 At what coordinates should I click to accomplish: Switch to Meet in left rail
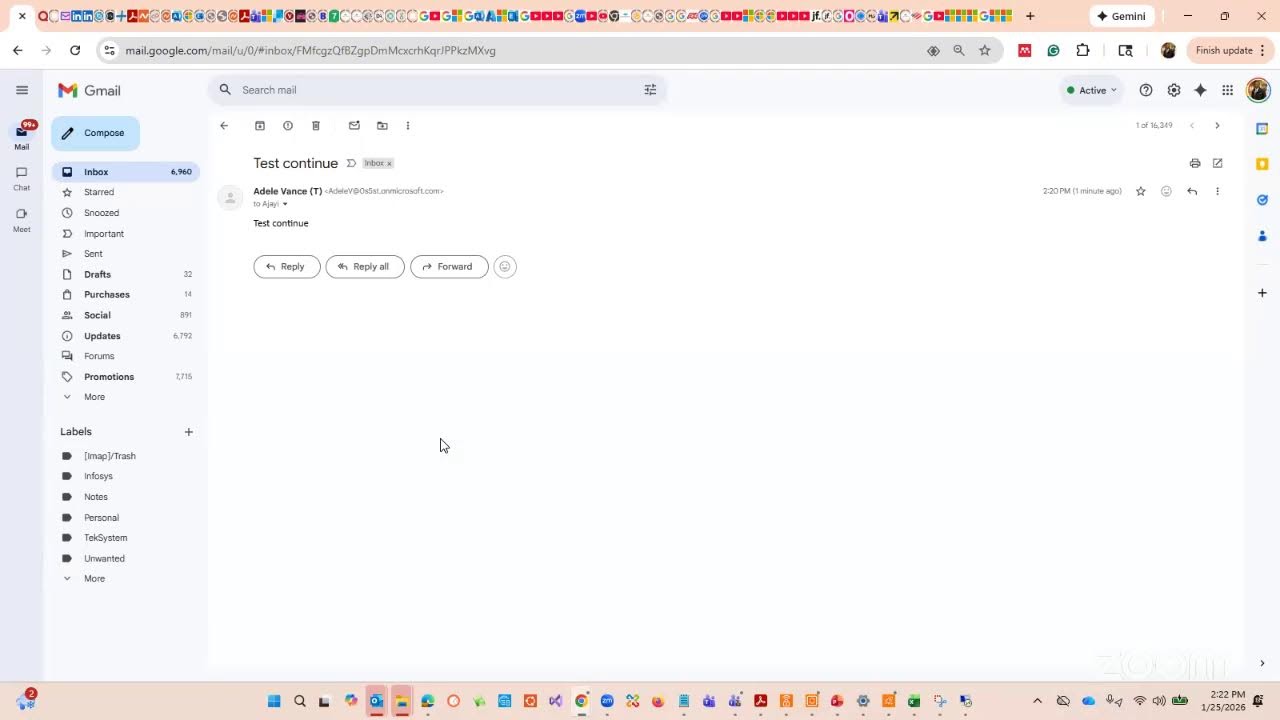(x=22, y=220)
